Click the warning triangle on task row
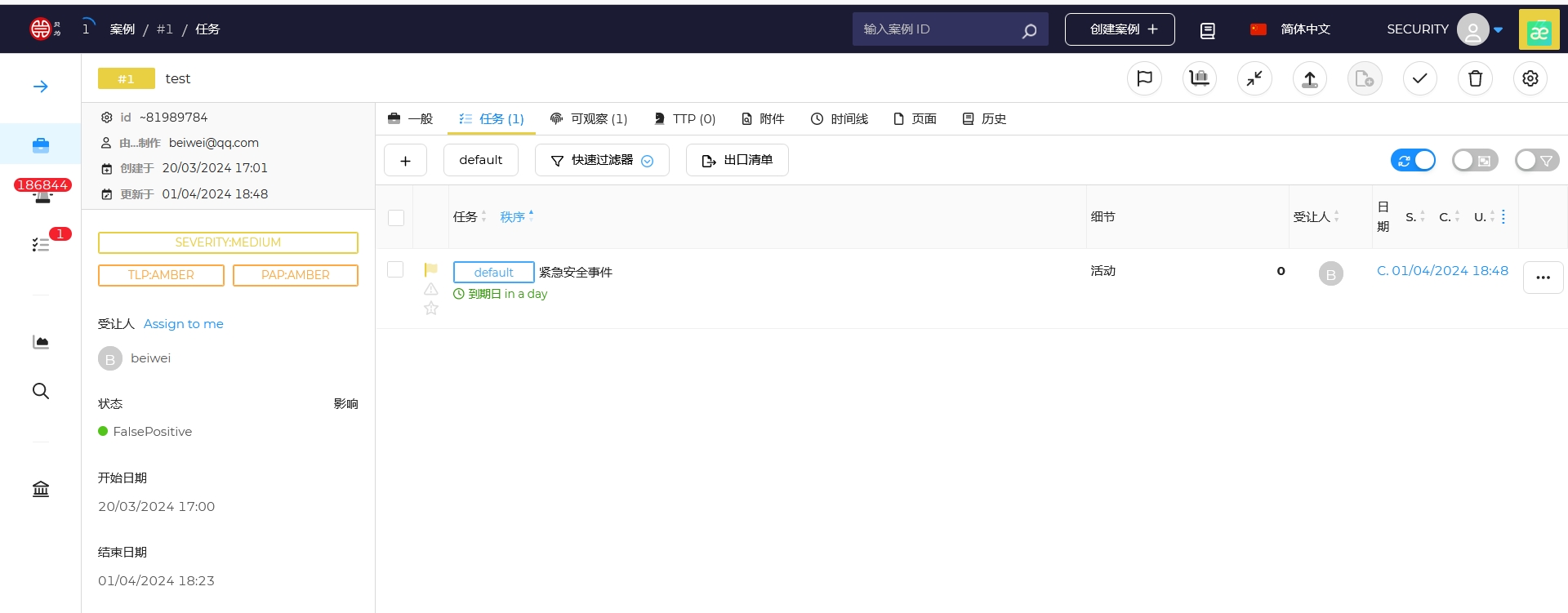Image resolution: width=1568 pixels, height=613 pixels. 431,289
